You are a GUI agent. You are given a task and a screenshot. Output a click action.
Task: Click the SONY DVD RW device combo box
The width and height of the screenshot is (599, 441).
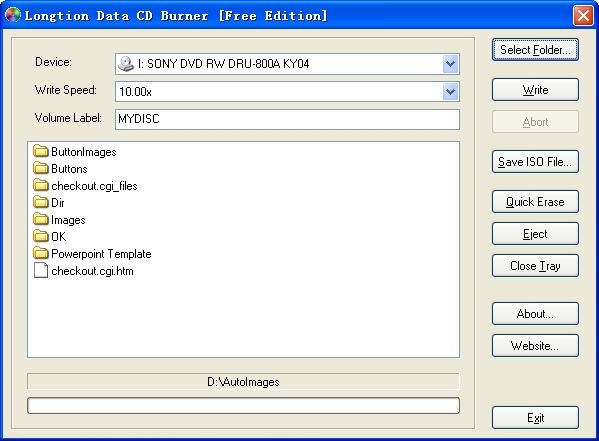pyautogui.click(x=287, y=64)
